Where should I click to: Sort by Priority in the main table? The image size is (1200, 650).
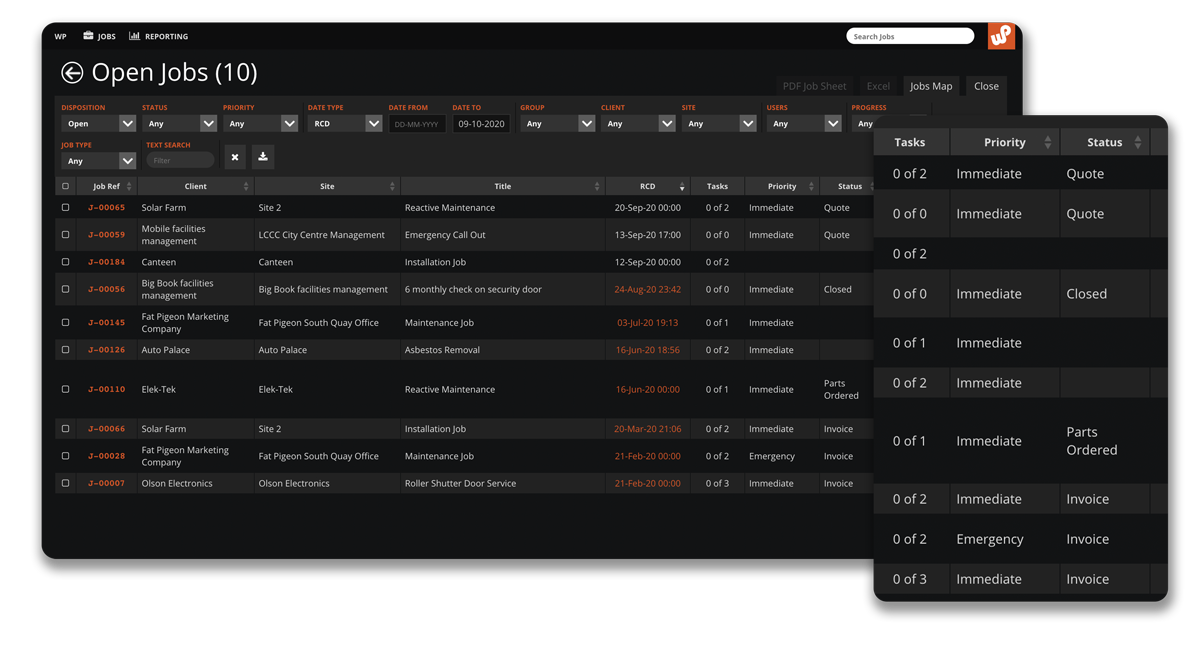782,186
